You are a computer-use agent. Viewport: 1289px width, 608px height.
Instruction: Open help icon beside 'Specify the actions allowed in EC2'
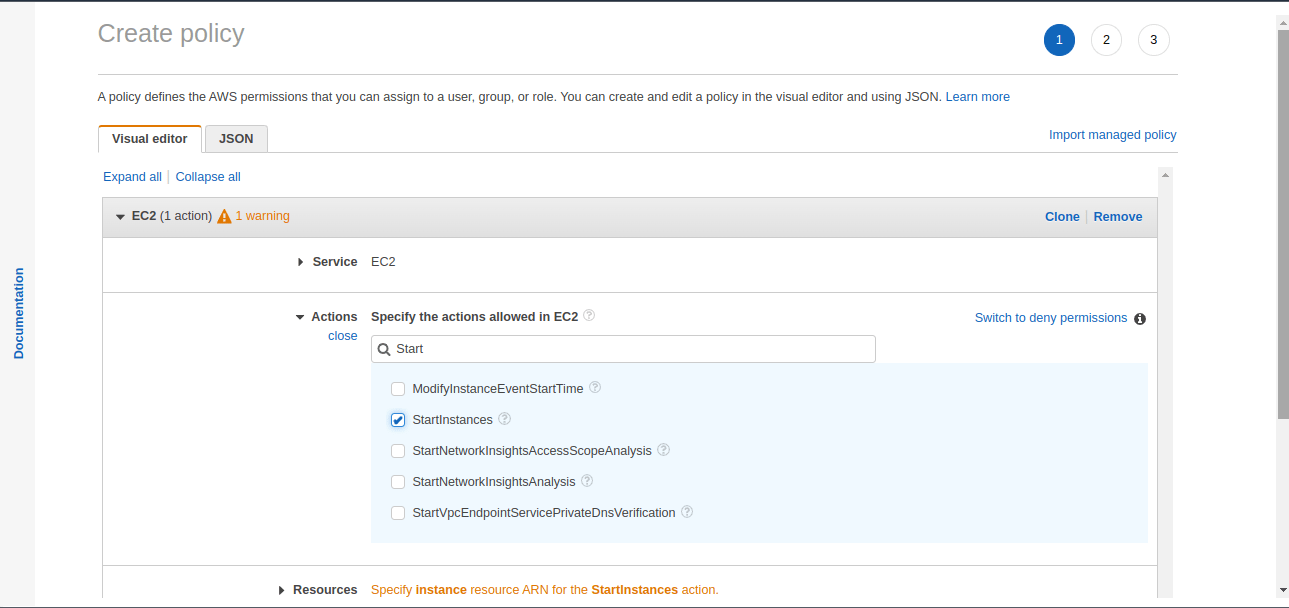[x=589, y=315]
